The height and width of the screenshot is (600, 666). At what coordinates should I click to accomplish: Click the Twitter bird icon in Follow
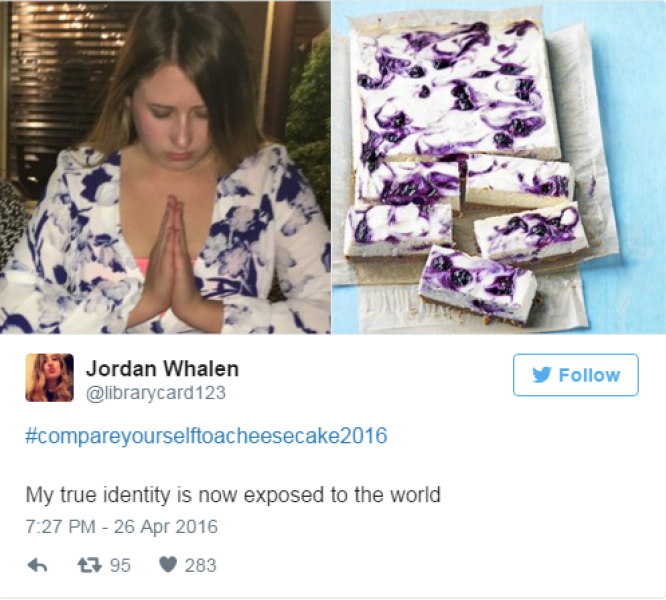click(x=542, y=375)
